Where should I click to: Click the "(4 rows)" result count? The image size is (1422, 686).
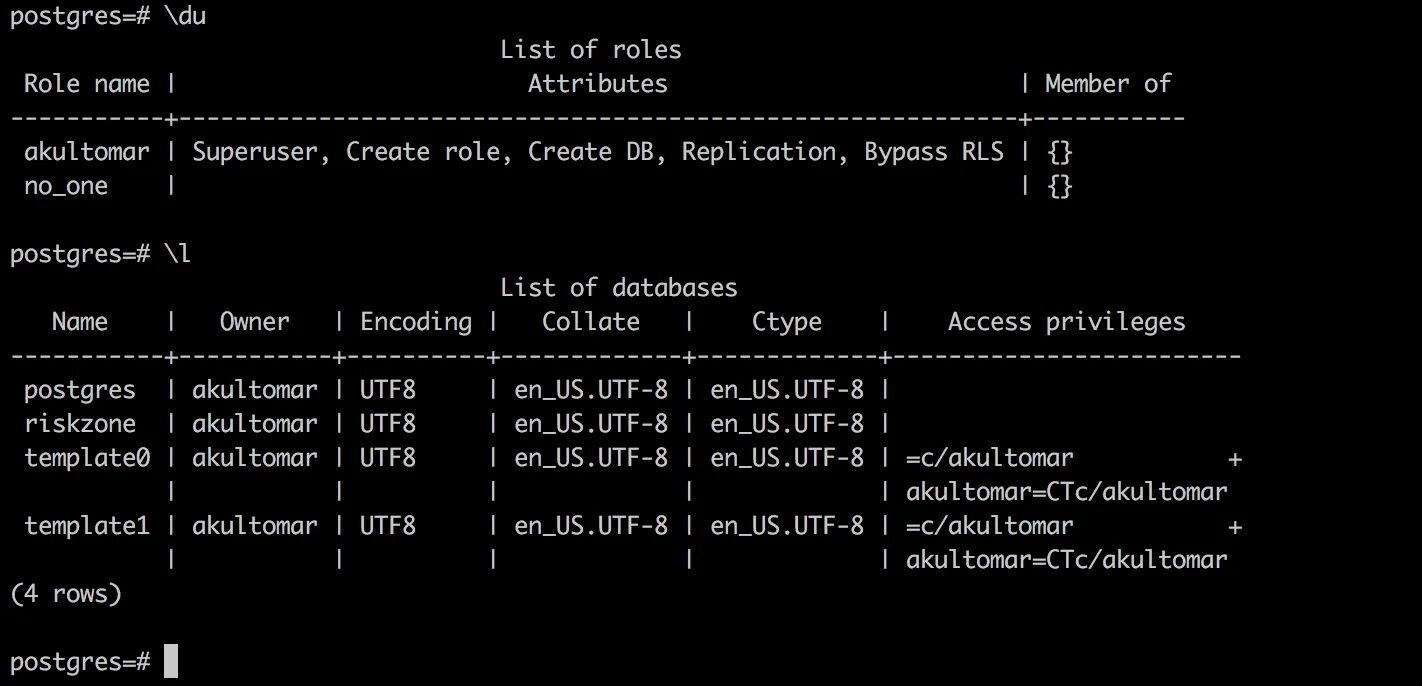[x=65, y=594]
